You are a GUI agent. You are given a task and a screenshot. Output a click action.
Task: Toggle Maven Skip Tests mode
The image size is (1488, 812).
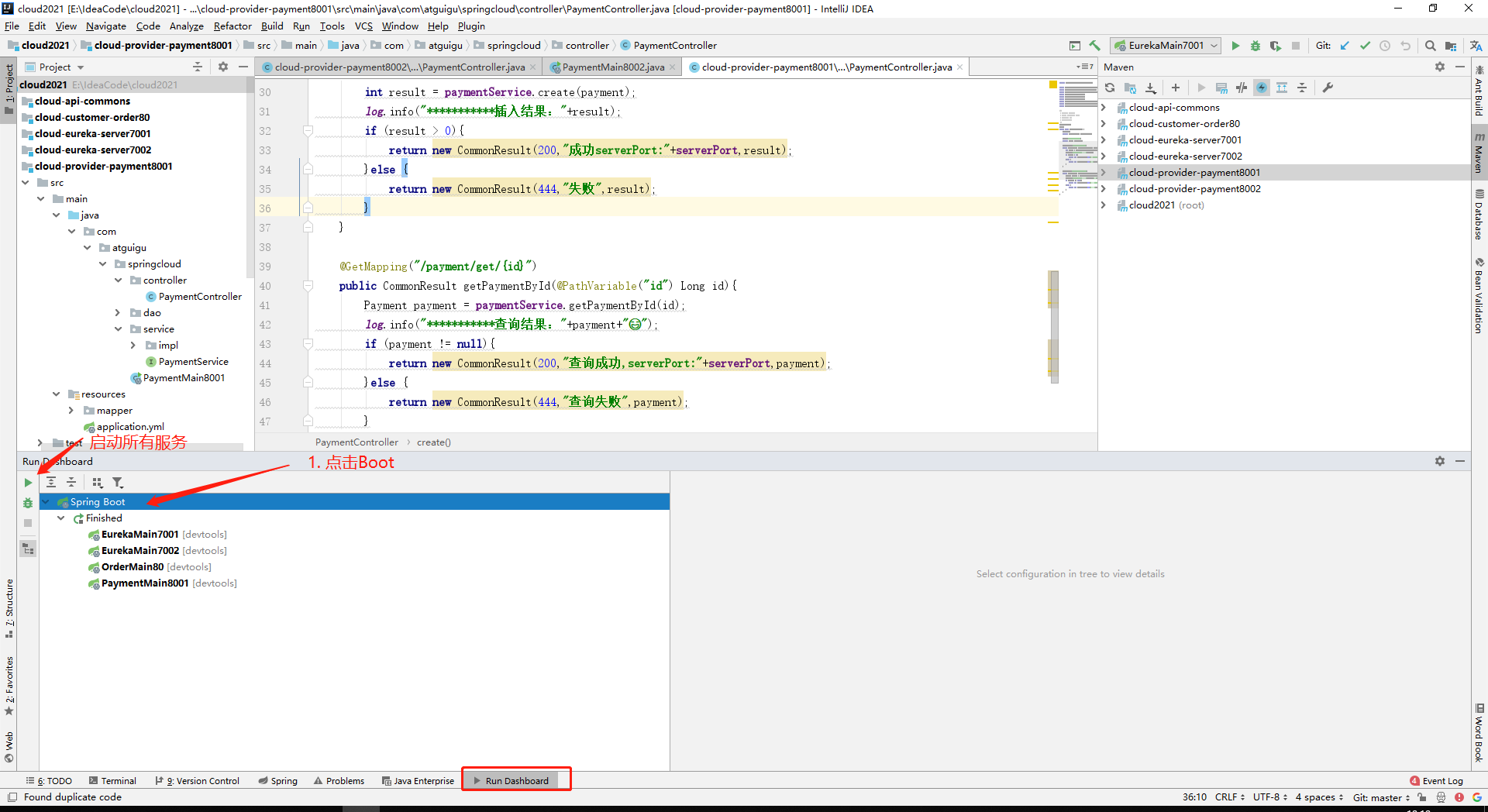[x=1262, y=88]
